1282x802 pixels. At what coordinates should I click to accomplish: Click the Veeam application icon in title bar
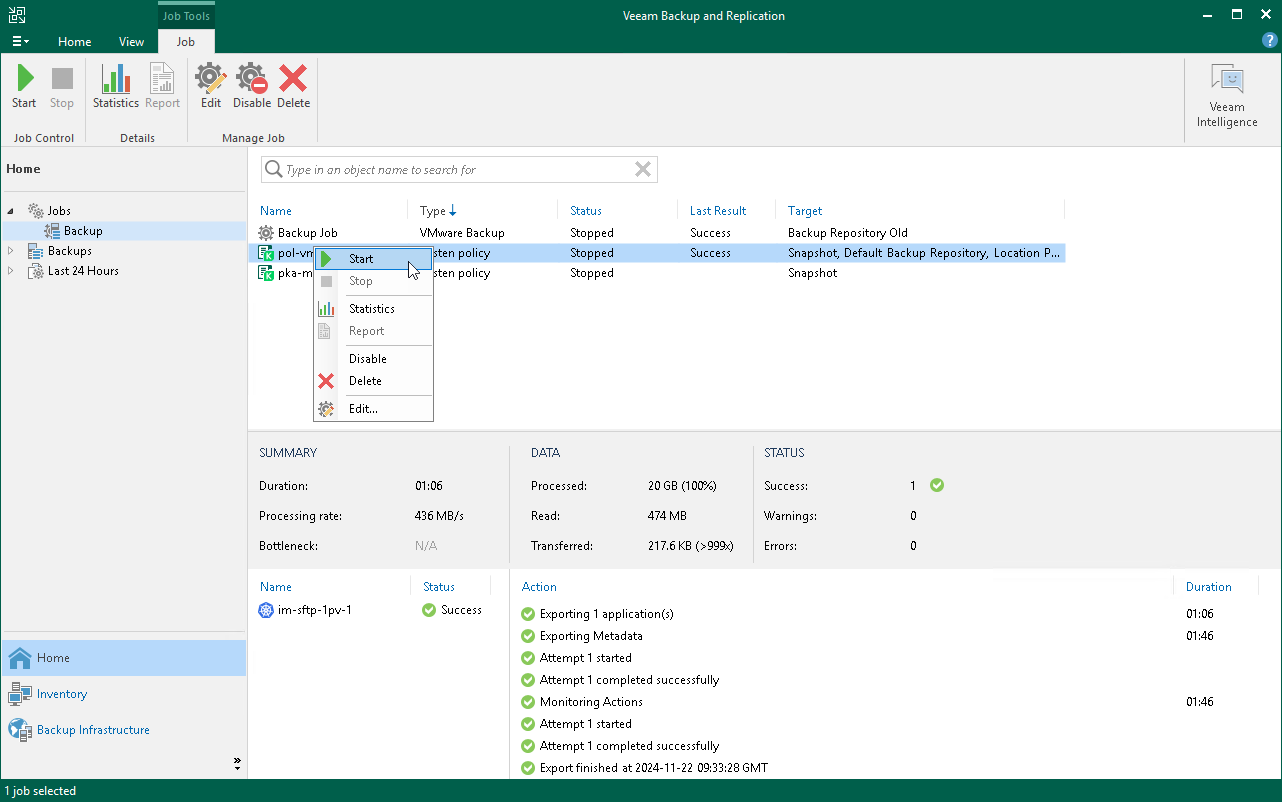click(x=18, y=15)
